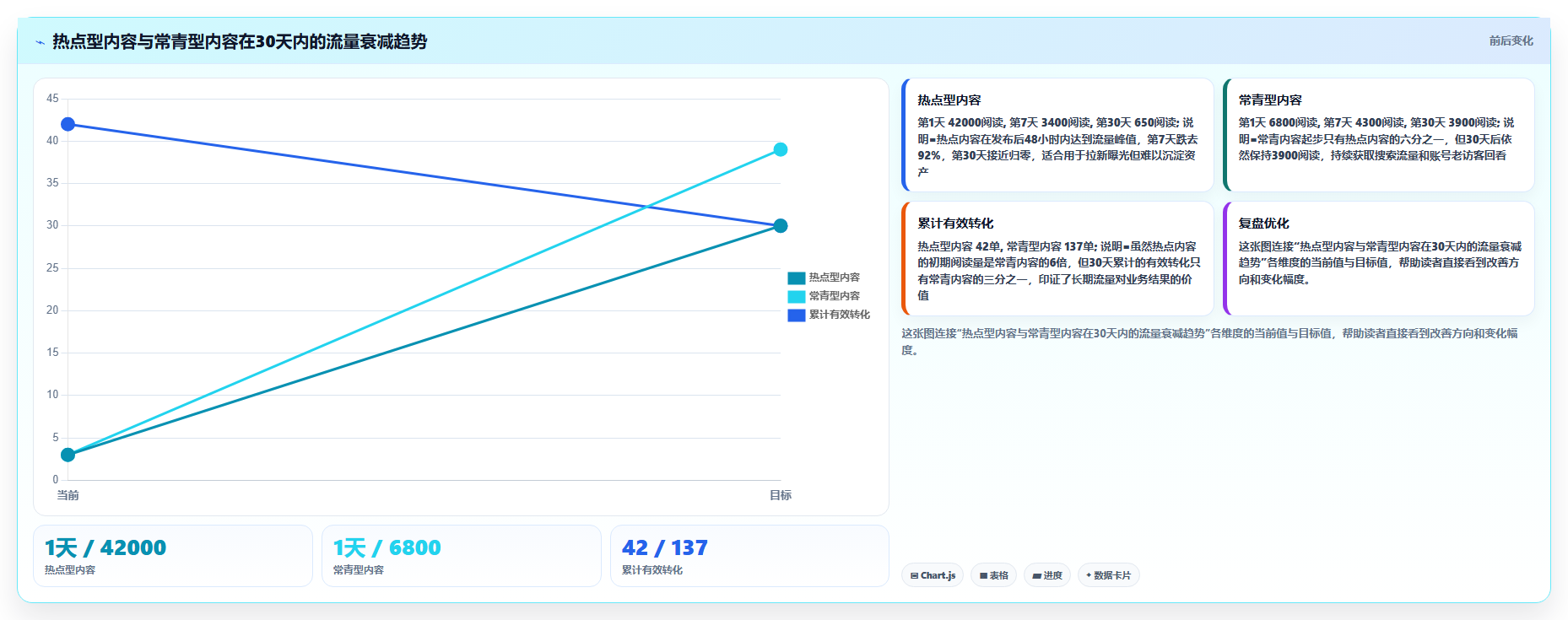Image resolution: width=1568 pixels, height=620 pixels.
Task: Click the blue data point at value 42
Action: click(68, 124)
